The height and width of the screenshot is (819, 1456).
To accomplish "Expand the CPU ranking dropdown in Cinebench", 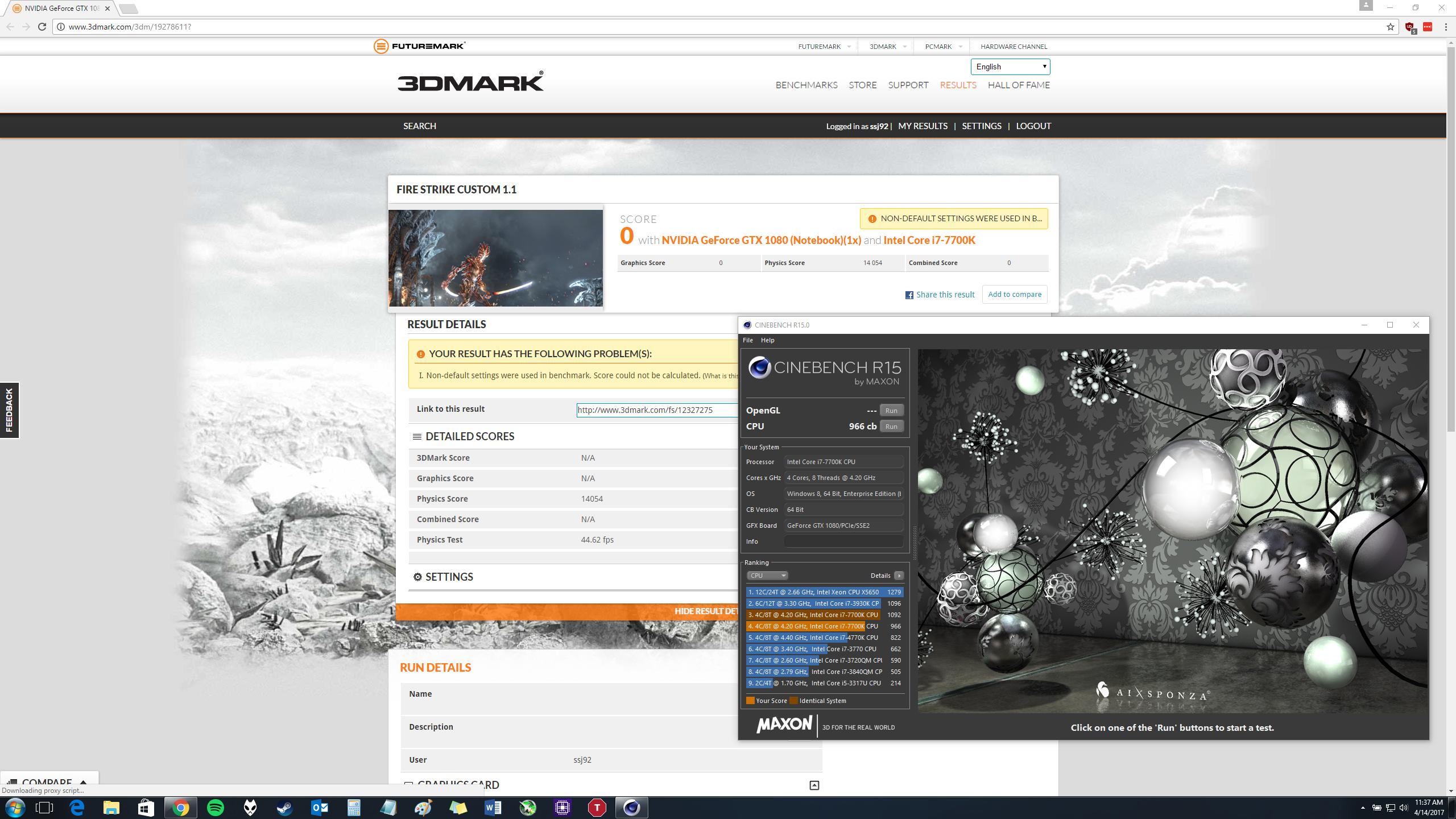I will [767, 576].
